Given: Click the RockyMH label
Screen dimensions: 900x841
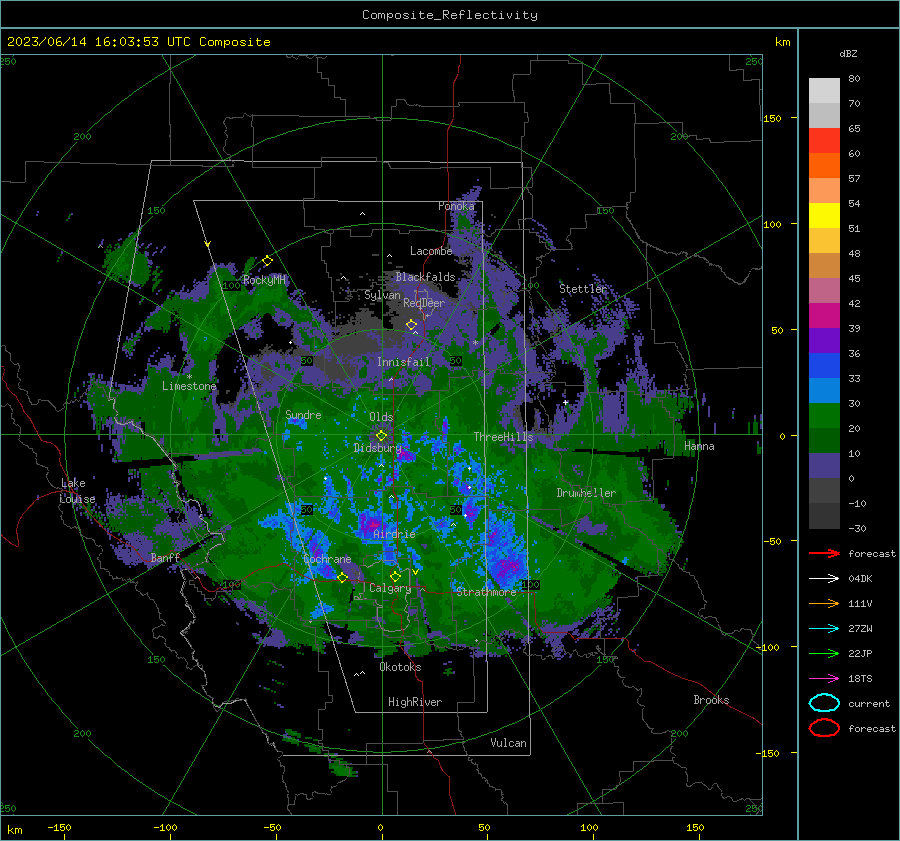Looking at the screenshot, I should coord(264,280).
